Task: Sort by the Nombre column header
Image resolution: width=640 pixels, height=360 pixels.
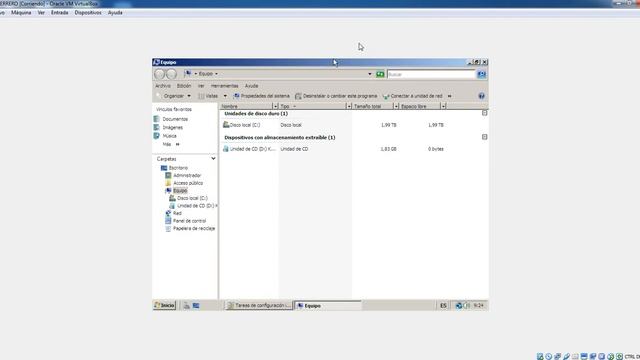Action: (246, 106)
